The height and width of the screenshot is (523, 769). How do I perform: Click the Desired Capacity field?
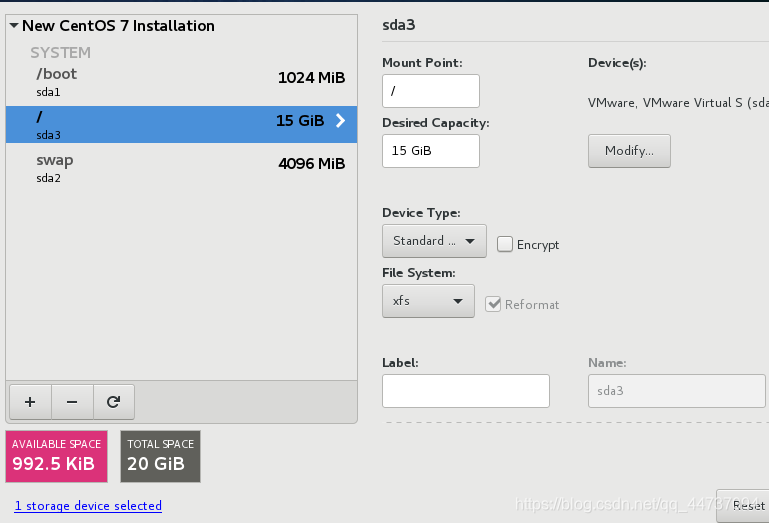431,151
